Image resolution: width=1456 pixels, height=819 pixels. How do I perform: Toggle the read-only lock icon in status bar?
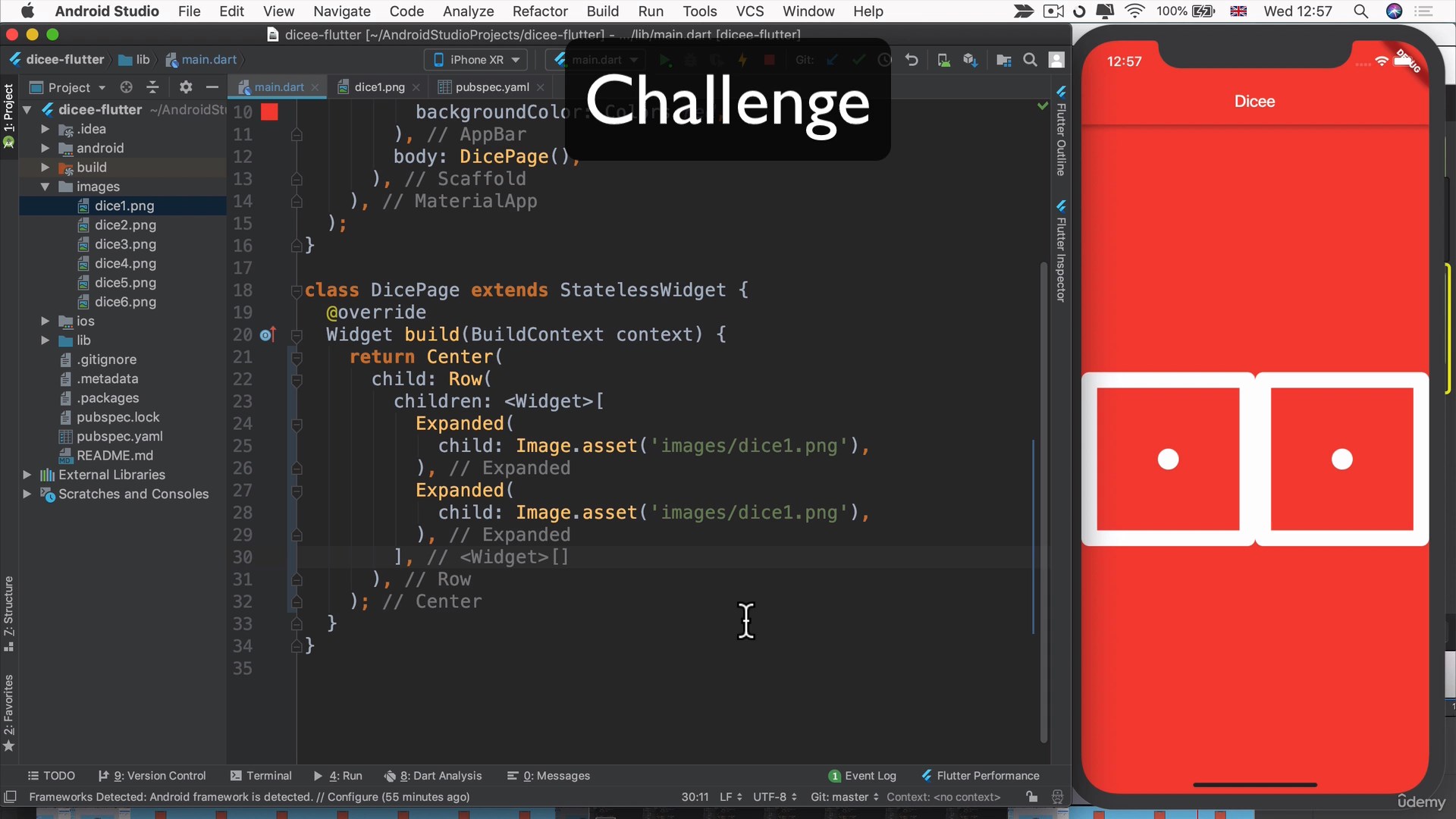click(1031, 797)
